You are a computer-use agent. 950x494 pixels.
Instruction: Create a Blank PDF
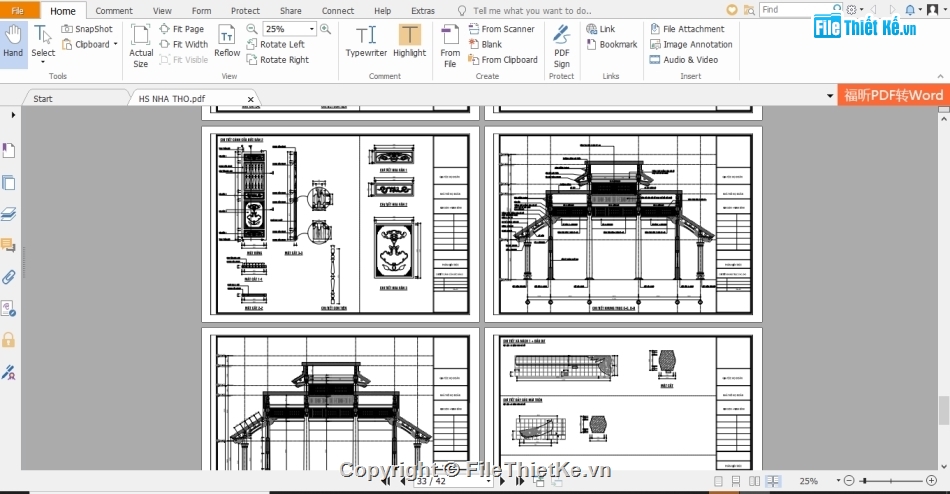[485, 44]
